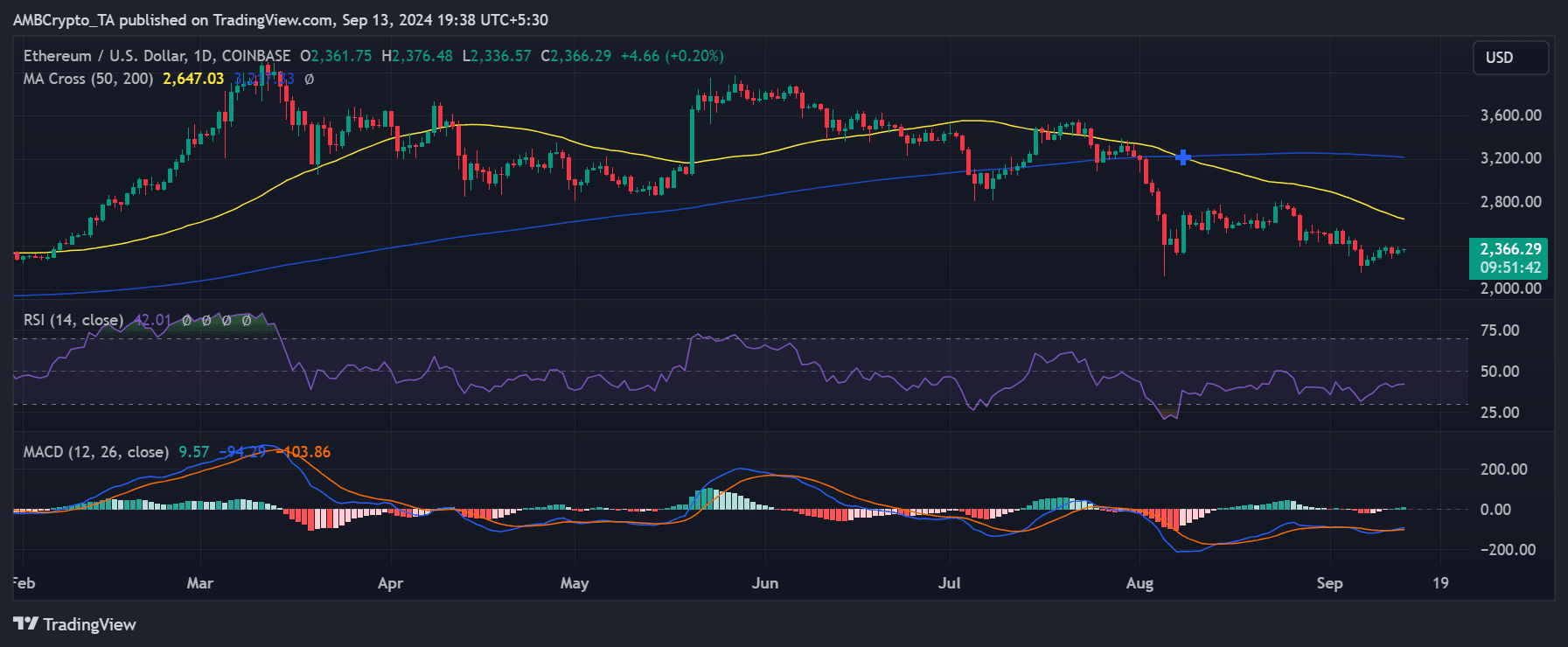Click the 19 date axis label
1568x647 pixels.
click(1440, 583)
